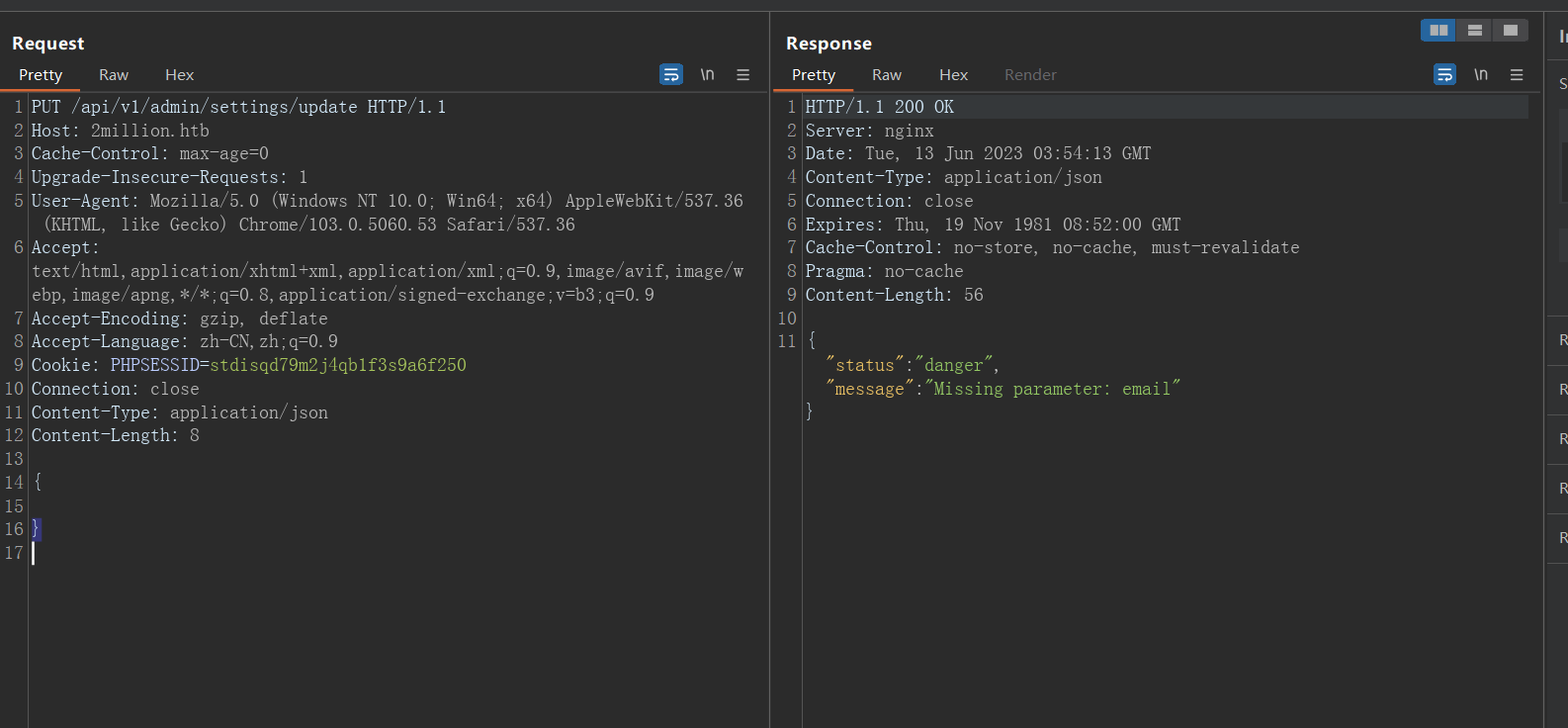Image resolution: width=1568 pixels, height=728 pixels.
Task: Open the Response Render tab
Action: (x=1030, y=75)
